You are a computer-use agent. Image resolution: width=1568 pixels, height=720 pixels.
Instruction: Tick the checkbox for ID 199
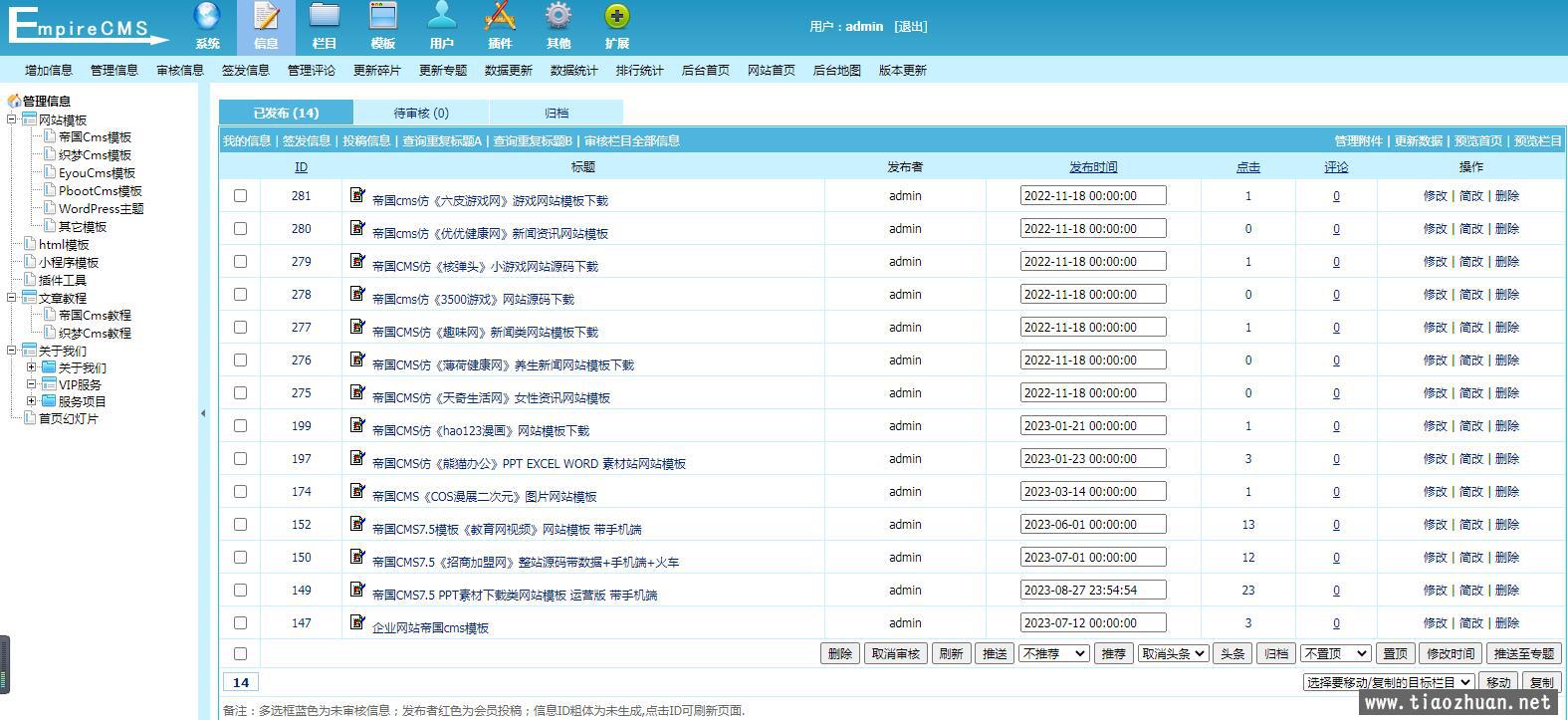point(240,426)
